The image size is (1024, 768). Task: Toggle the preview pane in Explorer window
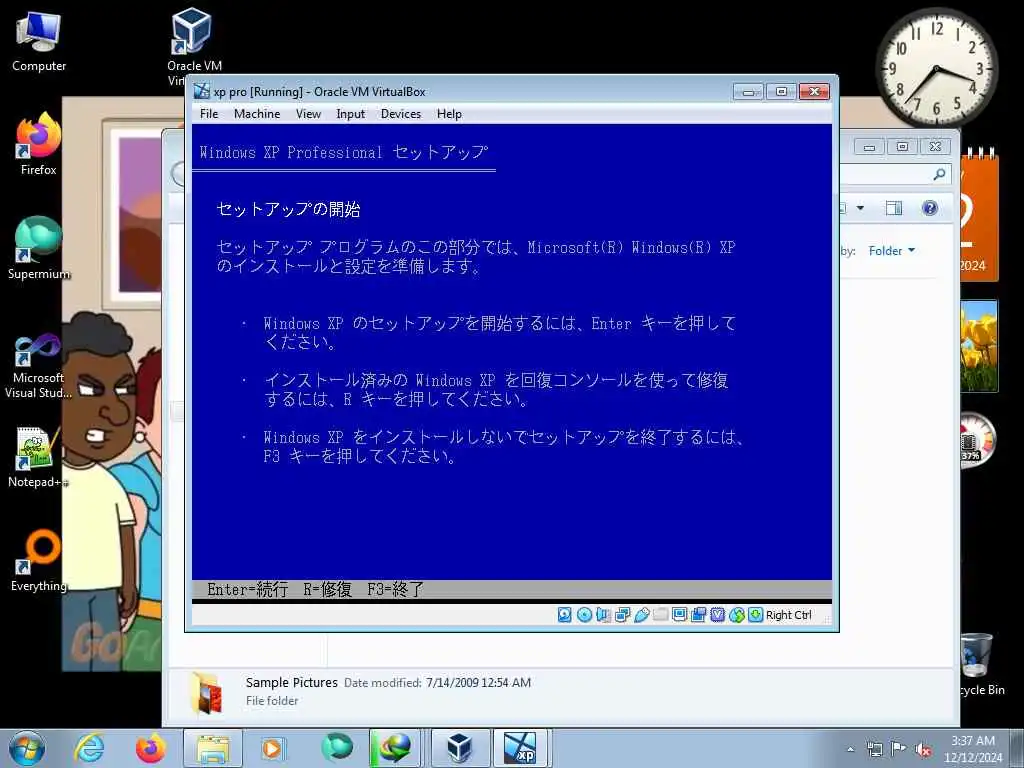pos(893,208)
